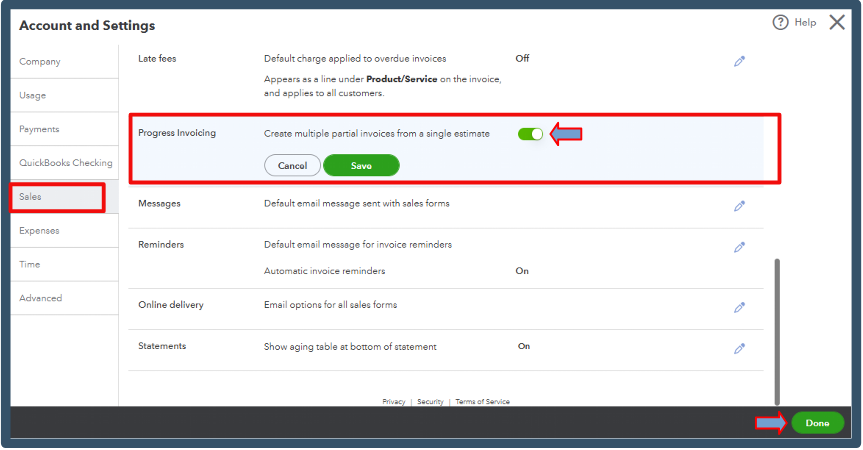Select the Late fees row label
Viewport: 863px width, 450px height.
(157, 58)
